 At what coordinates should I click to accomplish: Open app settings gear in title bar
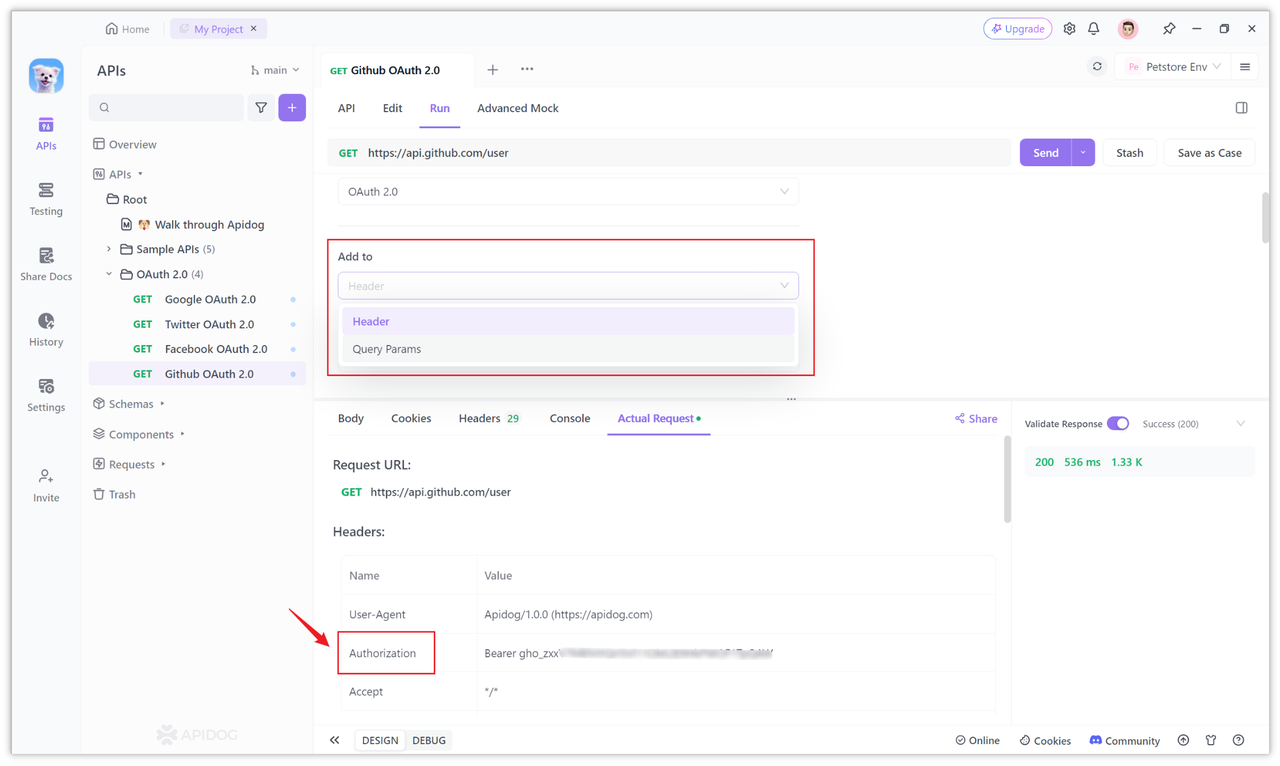tap(1069, 29)
